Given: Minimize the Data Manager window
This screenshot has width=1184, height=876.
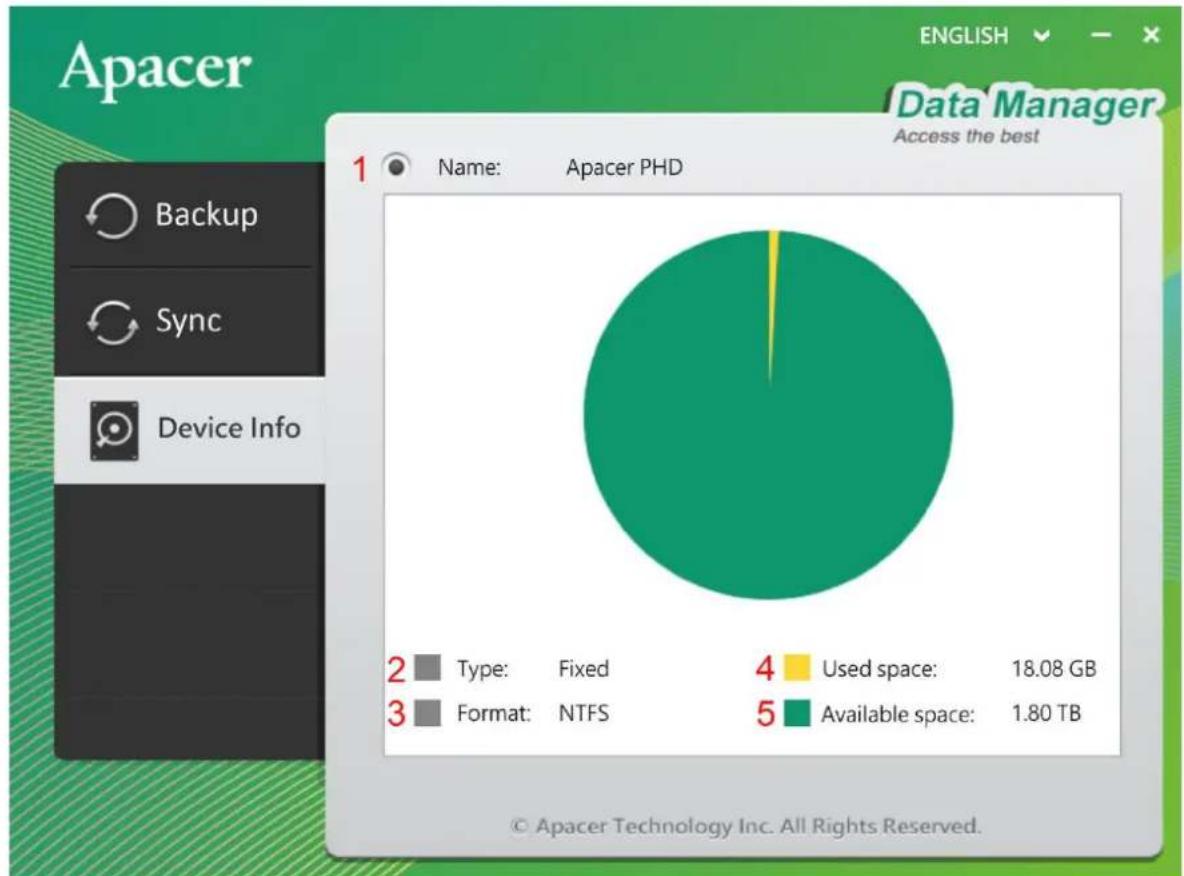Looking at the screenshot, I should [1101, 35].
